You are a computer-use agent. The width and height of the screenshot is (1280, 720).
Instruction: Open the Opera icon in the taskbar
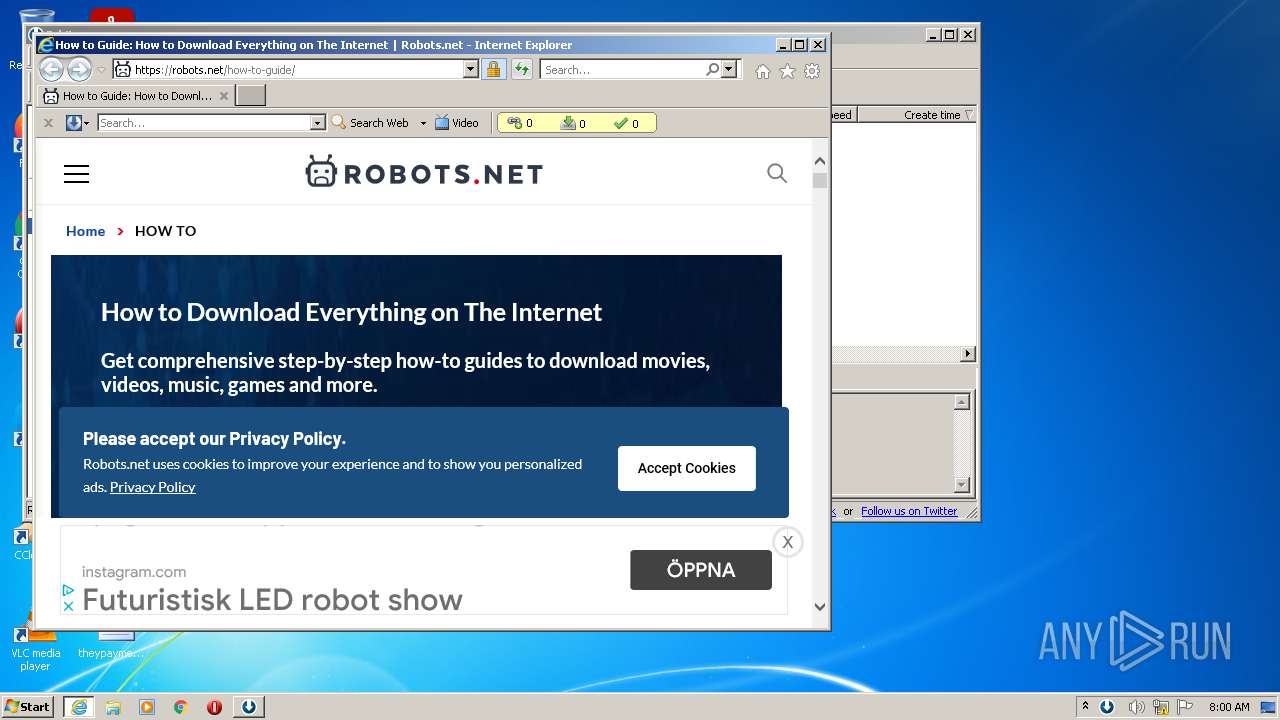214,707
